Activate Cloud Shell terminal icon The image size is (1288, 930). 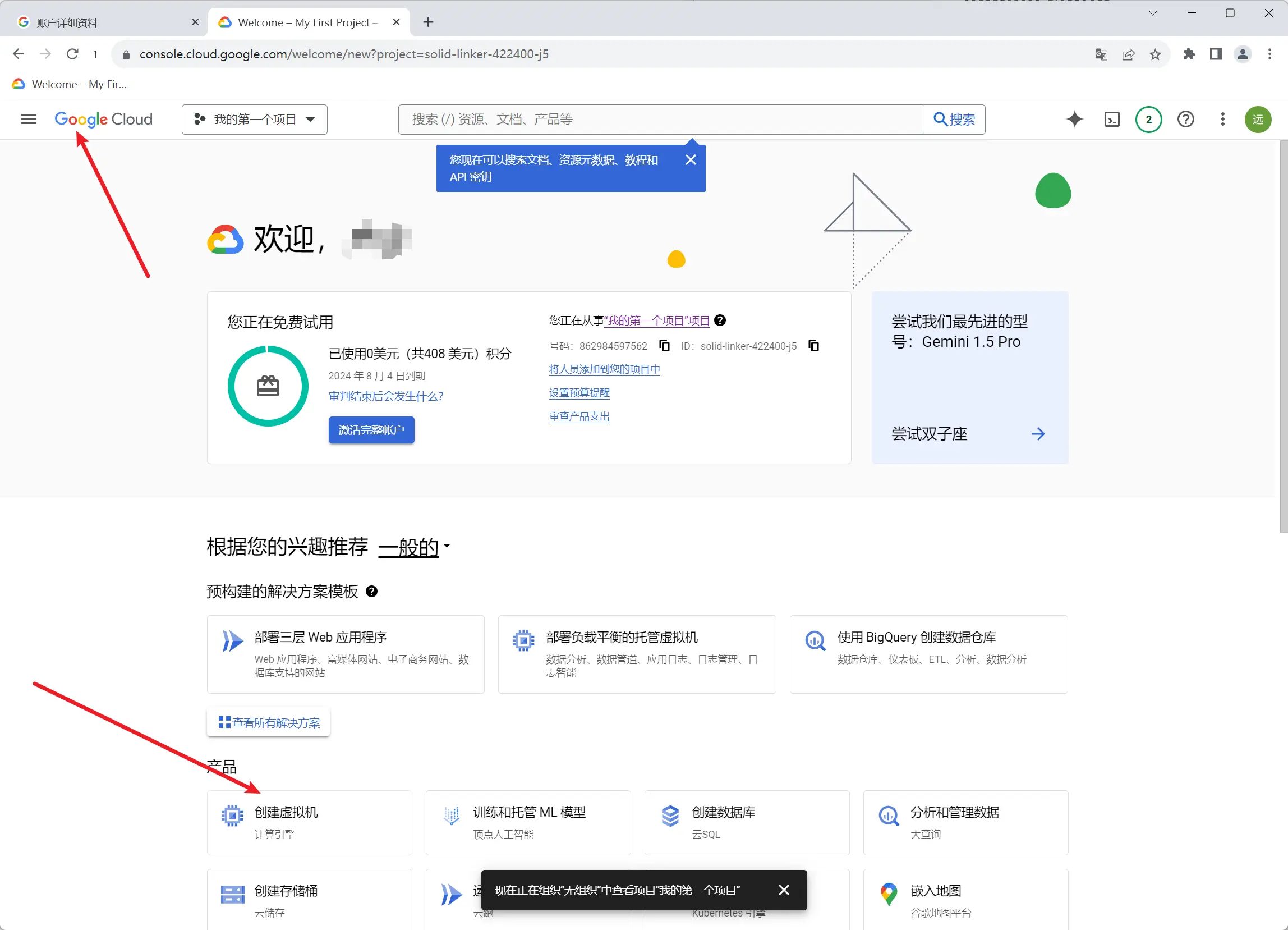pyautogui.click(x=1111, y=120)
